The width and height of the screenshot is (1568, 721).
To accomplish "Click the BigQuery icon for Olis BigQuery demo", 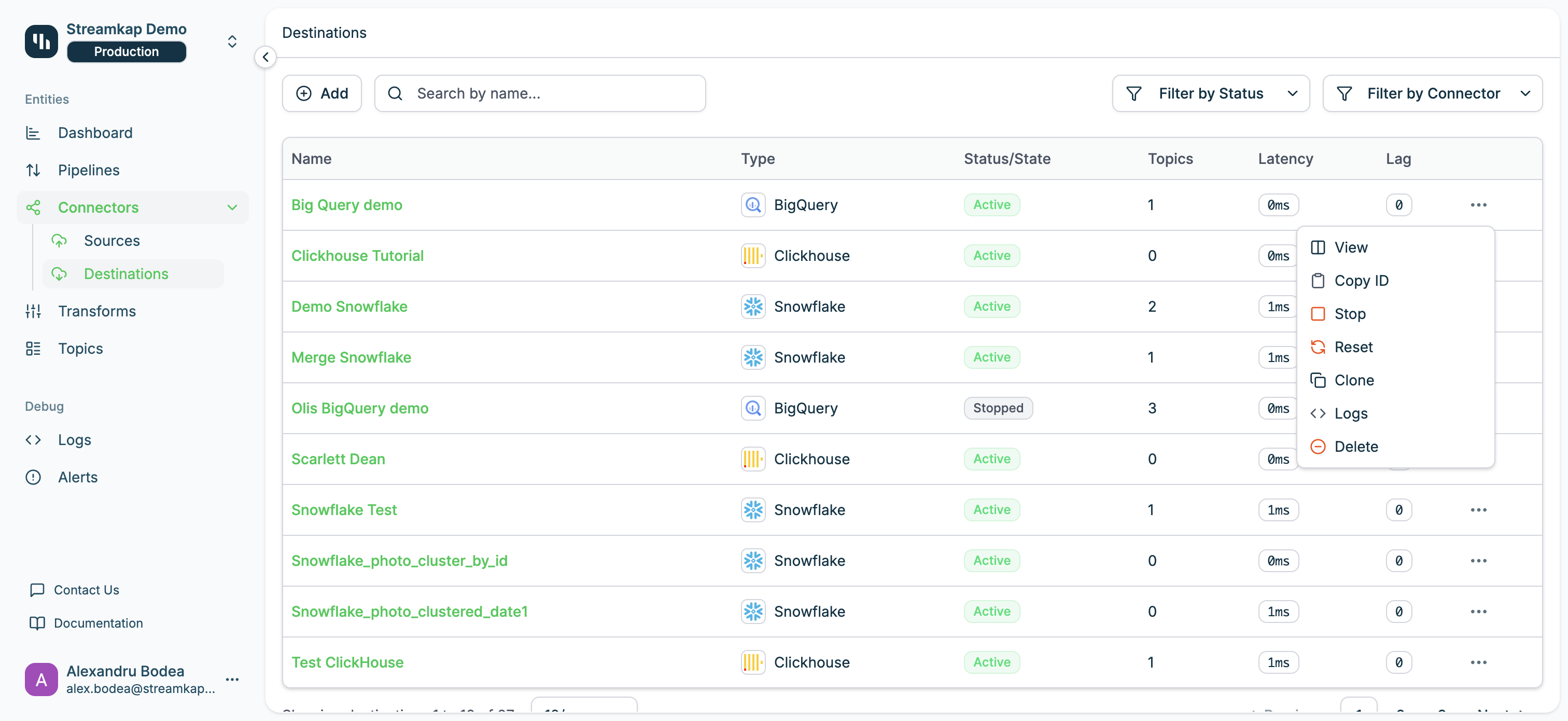I will [753, 408].
